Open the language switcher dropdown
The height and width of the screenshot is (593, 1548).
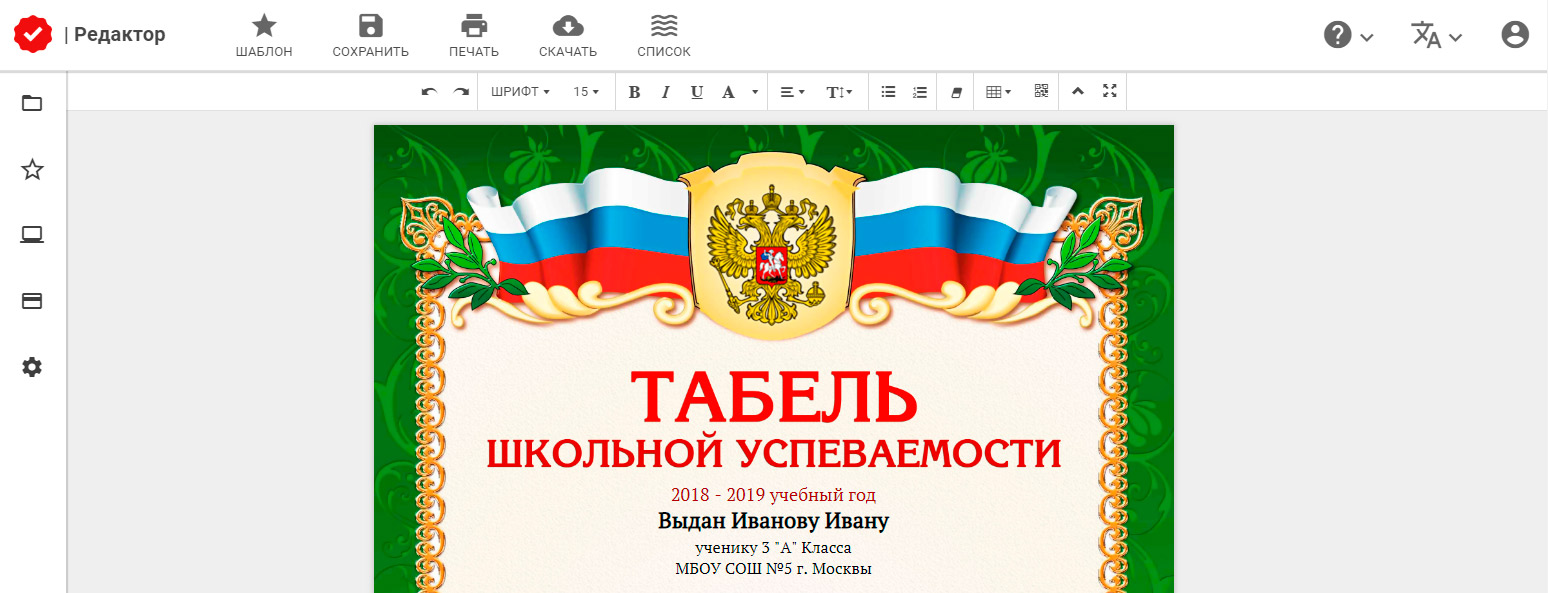[x=1435, y=33]
